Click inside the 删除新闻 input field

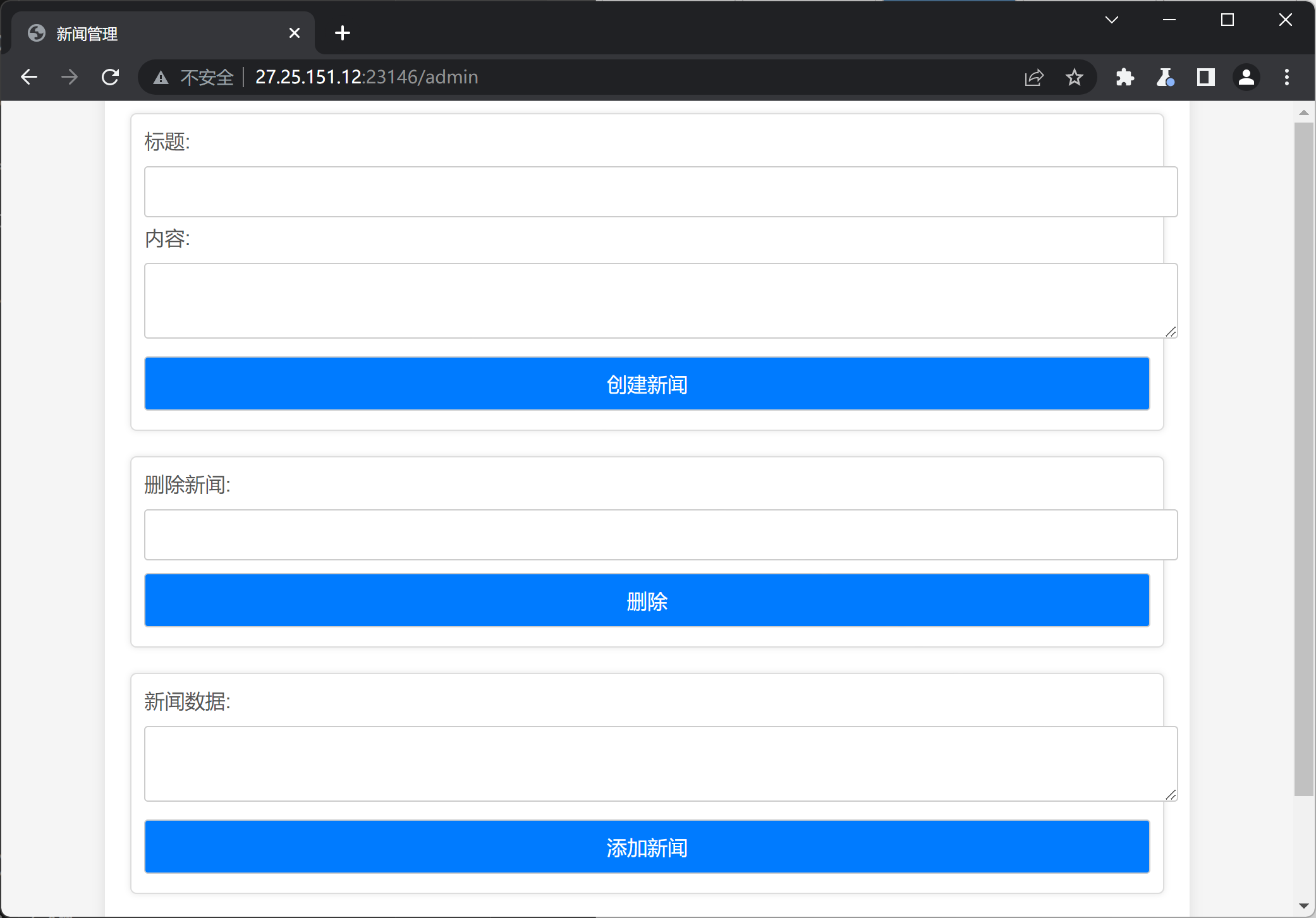[661, 535]
